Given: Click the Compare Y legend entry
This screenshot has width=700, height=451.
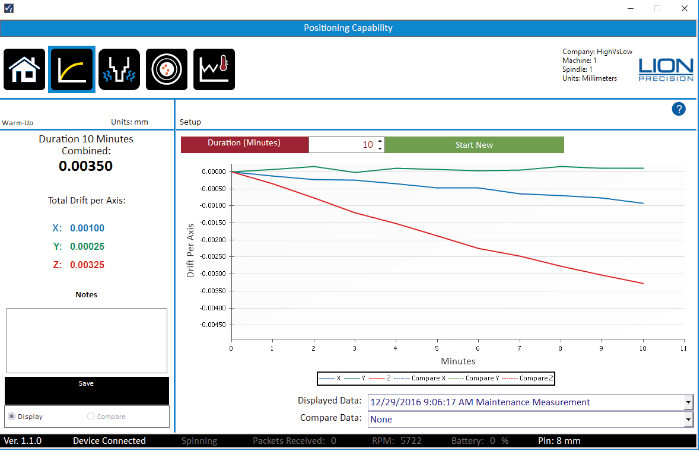Looking at the screenshot, I should pyautogui.click(x=474, y=378).
